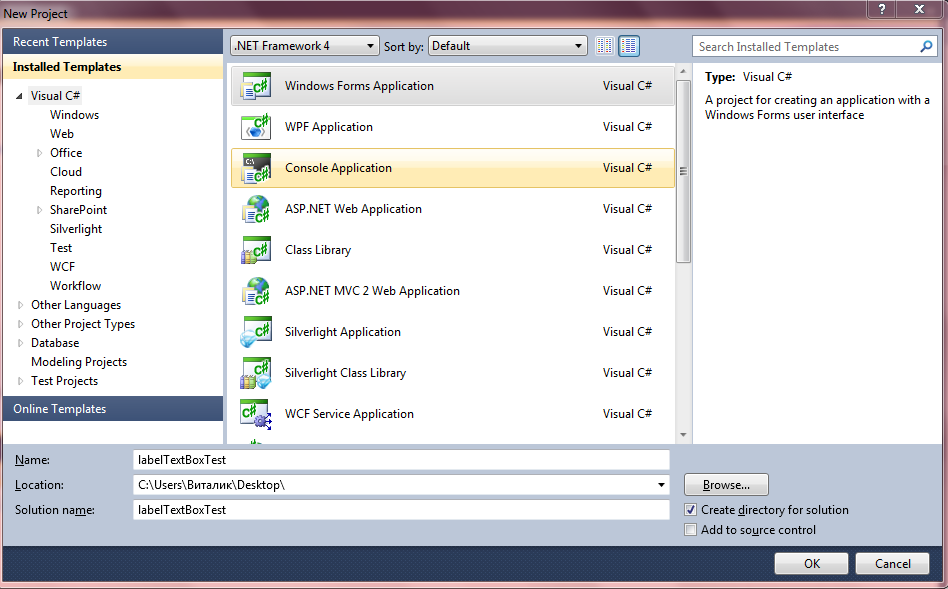
Task: Click the Name input field
Action: (x=401, y=460)
